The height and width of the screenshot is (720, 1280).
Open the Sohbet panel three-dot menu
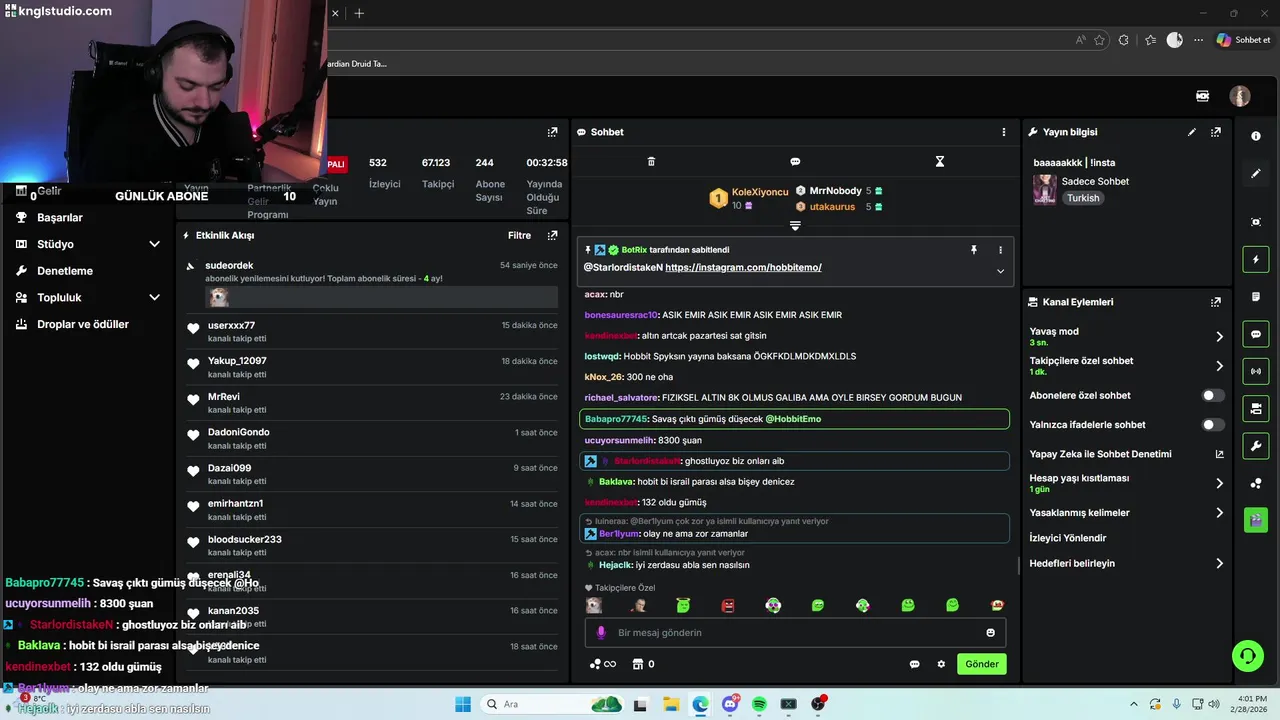point(1004,132)
